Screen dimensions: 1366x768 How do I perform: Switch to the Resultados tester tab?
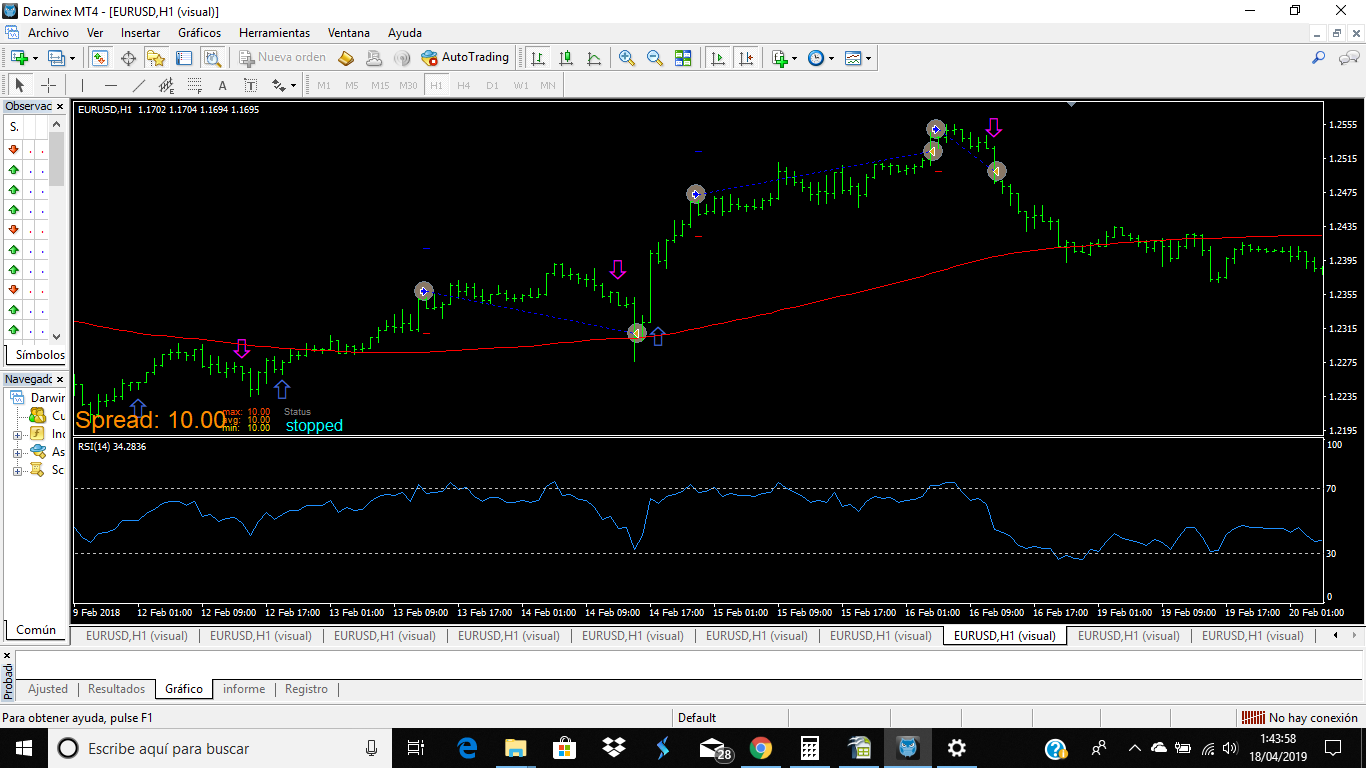click(116, 689)
